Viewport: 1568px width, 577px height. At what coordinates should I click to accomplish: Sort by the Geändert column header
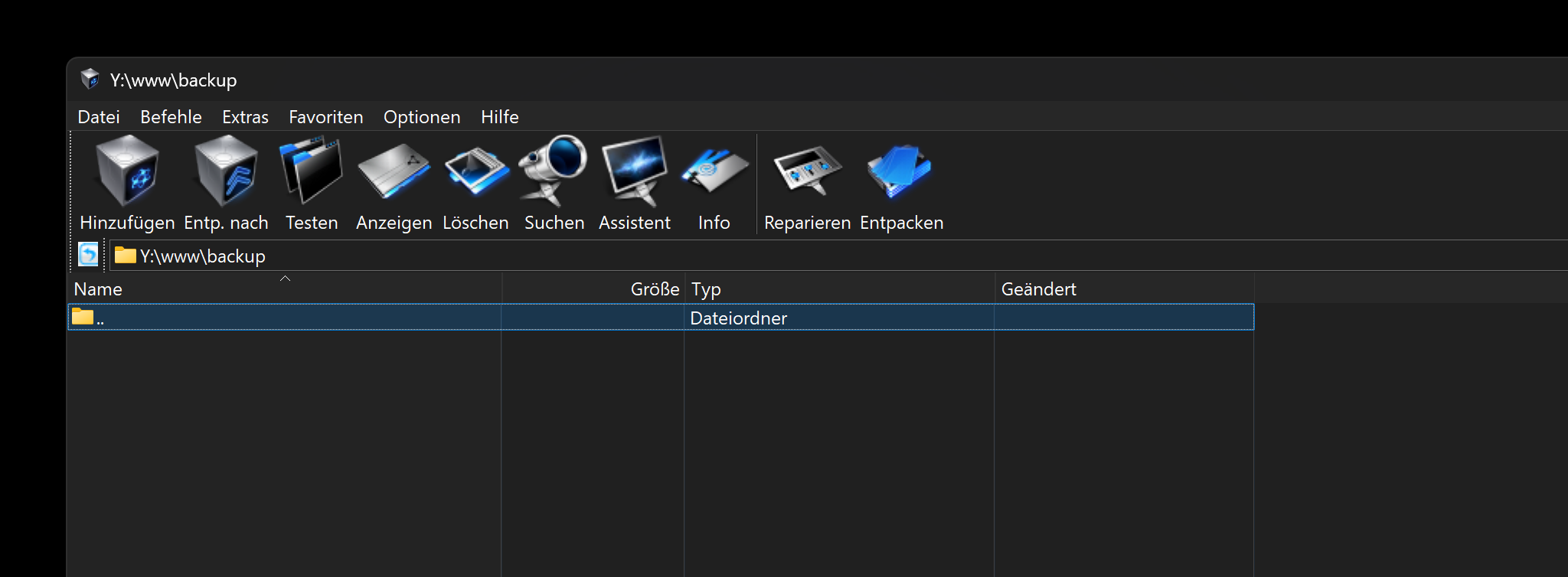pyautogui.click(x=1124, y=288)
